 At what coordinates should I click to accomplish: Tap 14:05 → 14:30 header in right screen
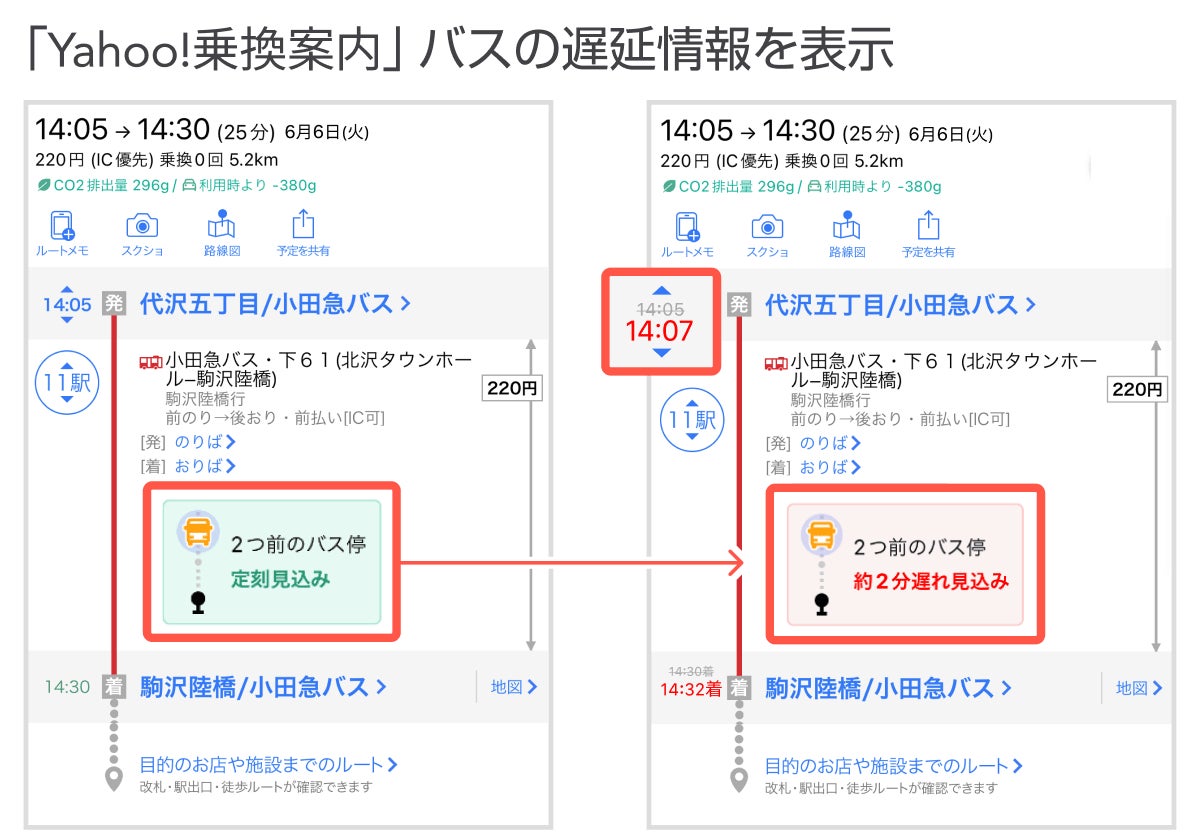tap(747, 130)
